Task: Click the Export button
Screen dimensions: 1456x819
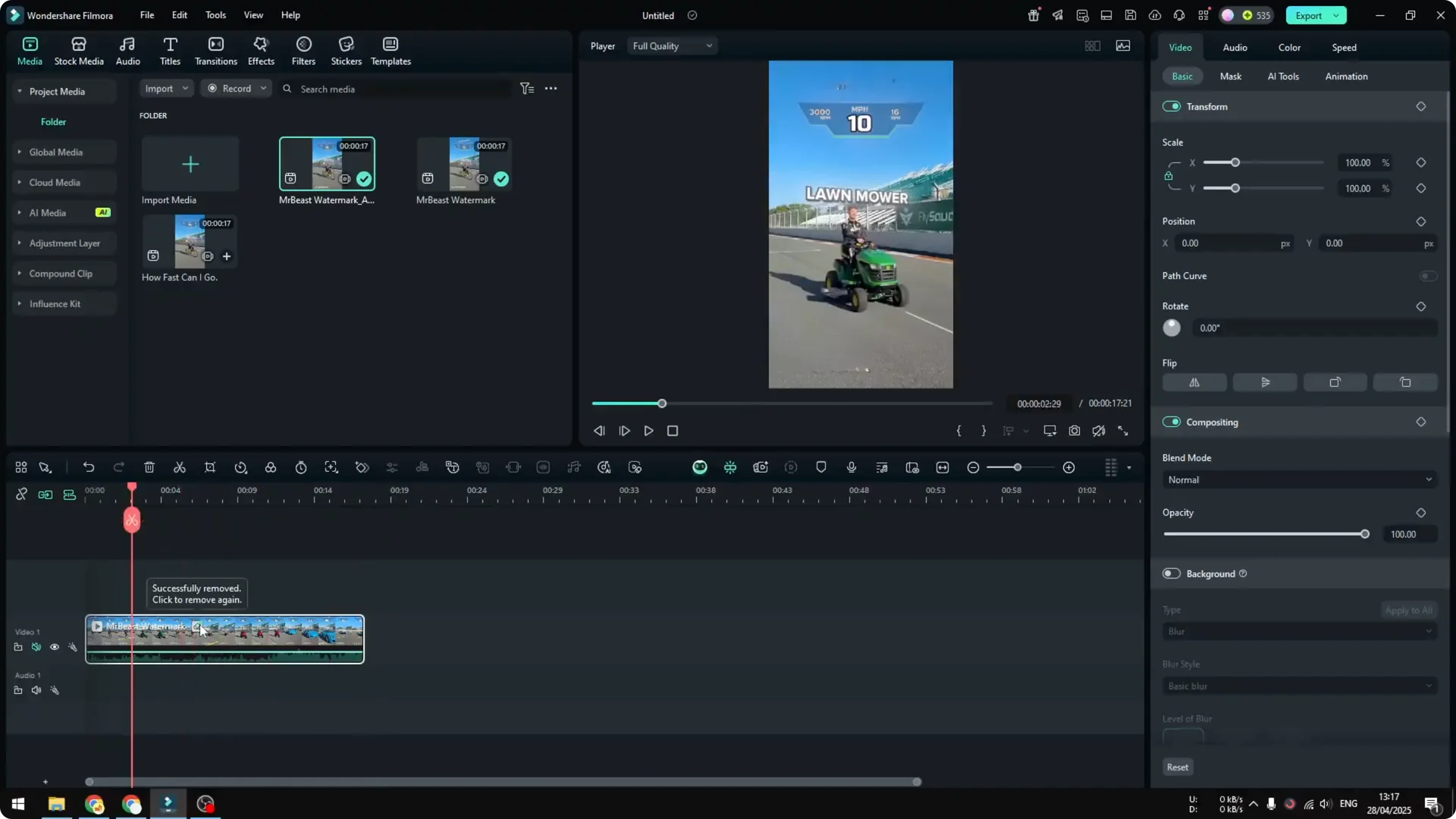Action: click(x=1310, y=15)
